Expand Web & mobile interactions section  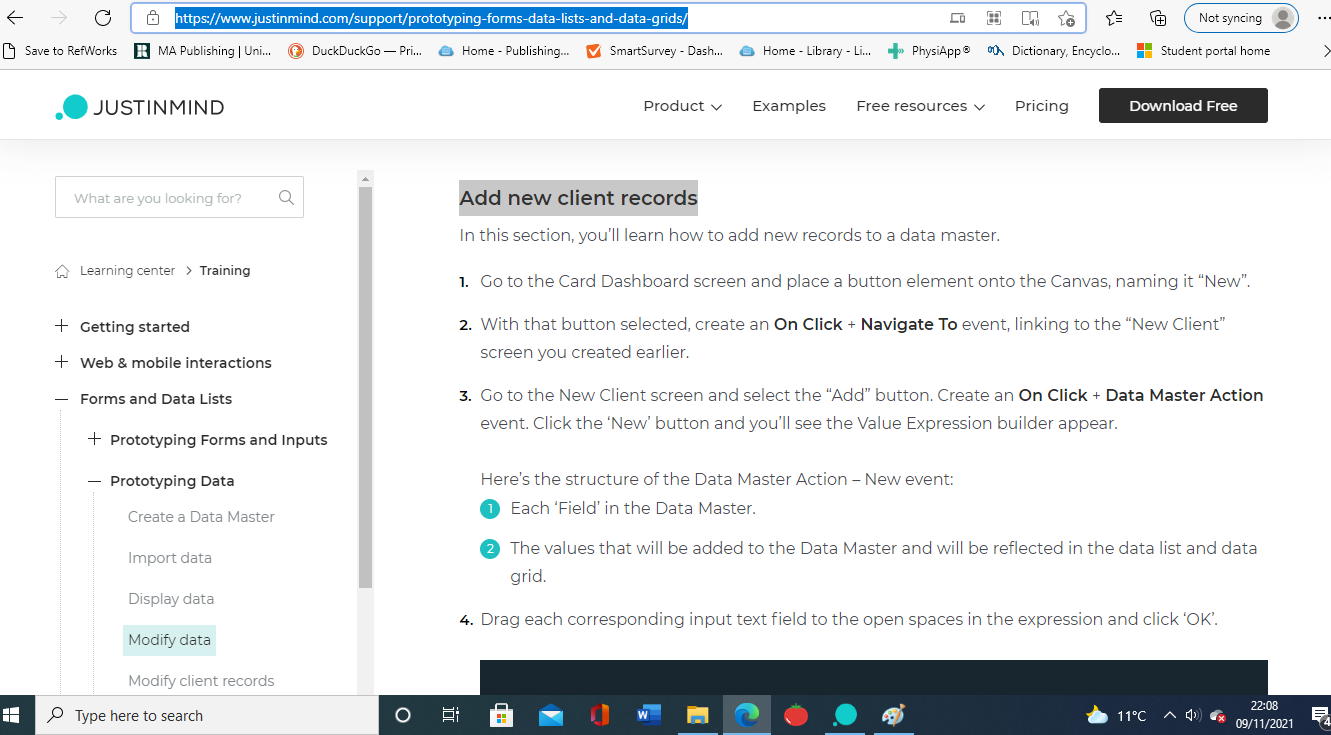click(x=61, y=363)
